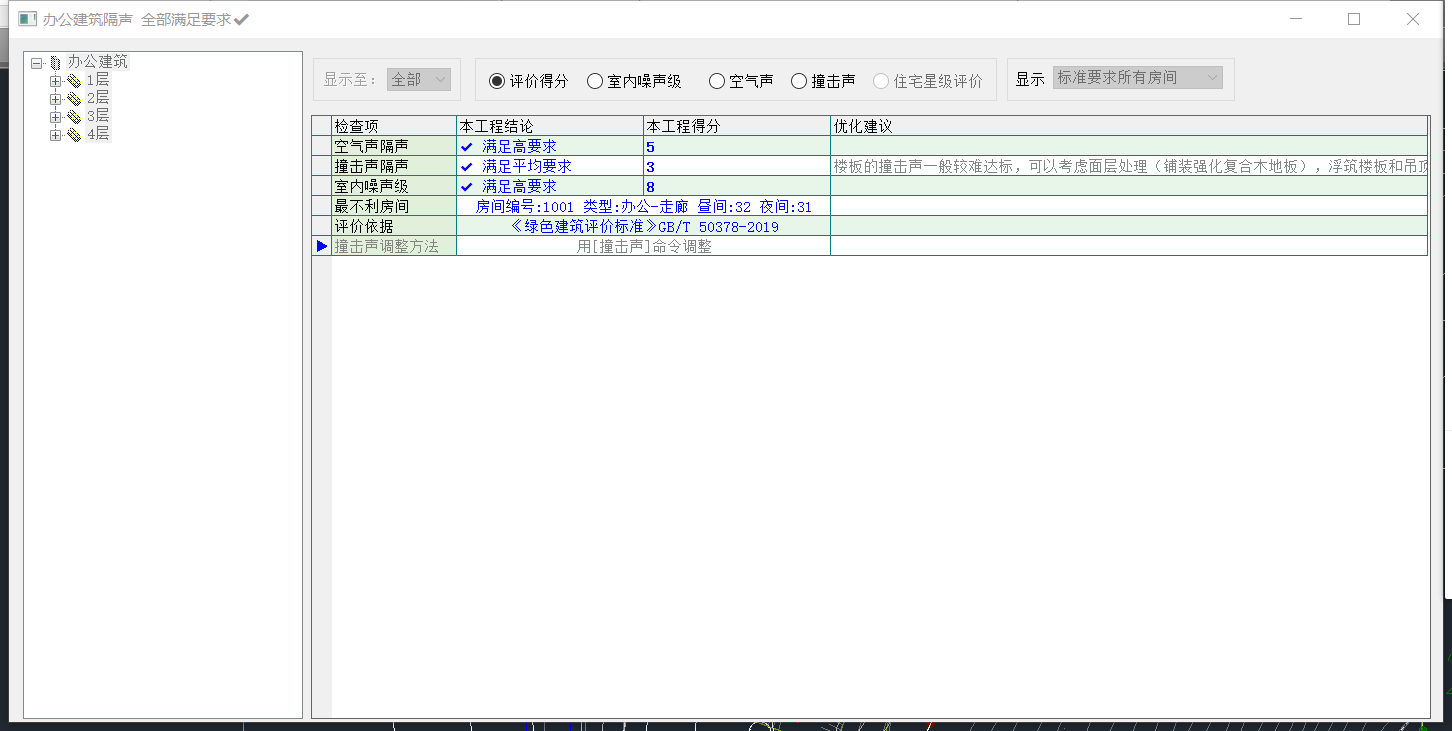The height and width of the screenshot is (731, 1452).
Task: Click the window app icon in title bar
Action: (27, 19)
